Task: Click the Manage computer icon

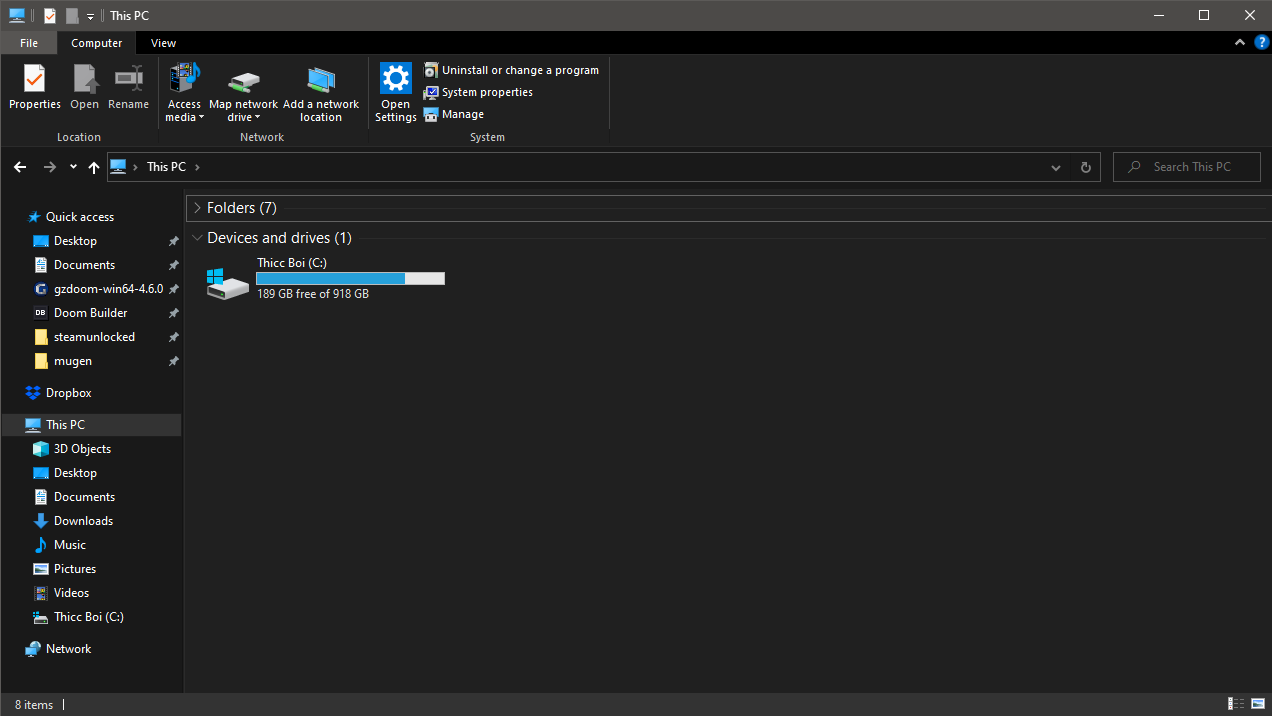Action: click(431, 114)
